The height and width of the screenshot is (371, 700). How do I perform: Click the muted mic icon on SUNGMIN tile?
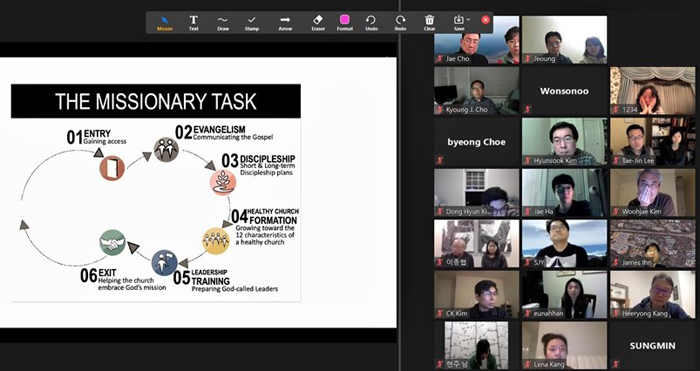click(x=616, y=364)
